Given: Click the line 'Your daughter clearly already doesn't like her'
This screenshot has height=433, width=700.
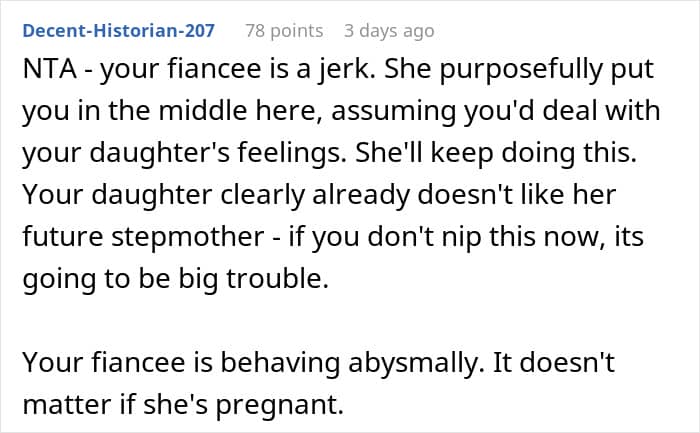Looking at the screenshot, I should pyautogui.click(x=319, y=195).
